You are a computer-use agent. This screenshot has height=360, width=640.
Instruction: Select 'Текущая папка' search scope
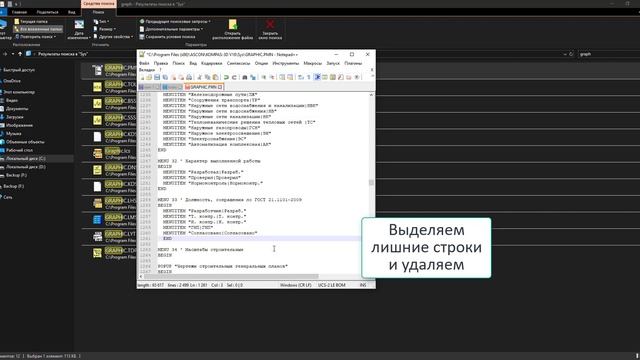[31, 21]
